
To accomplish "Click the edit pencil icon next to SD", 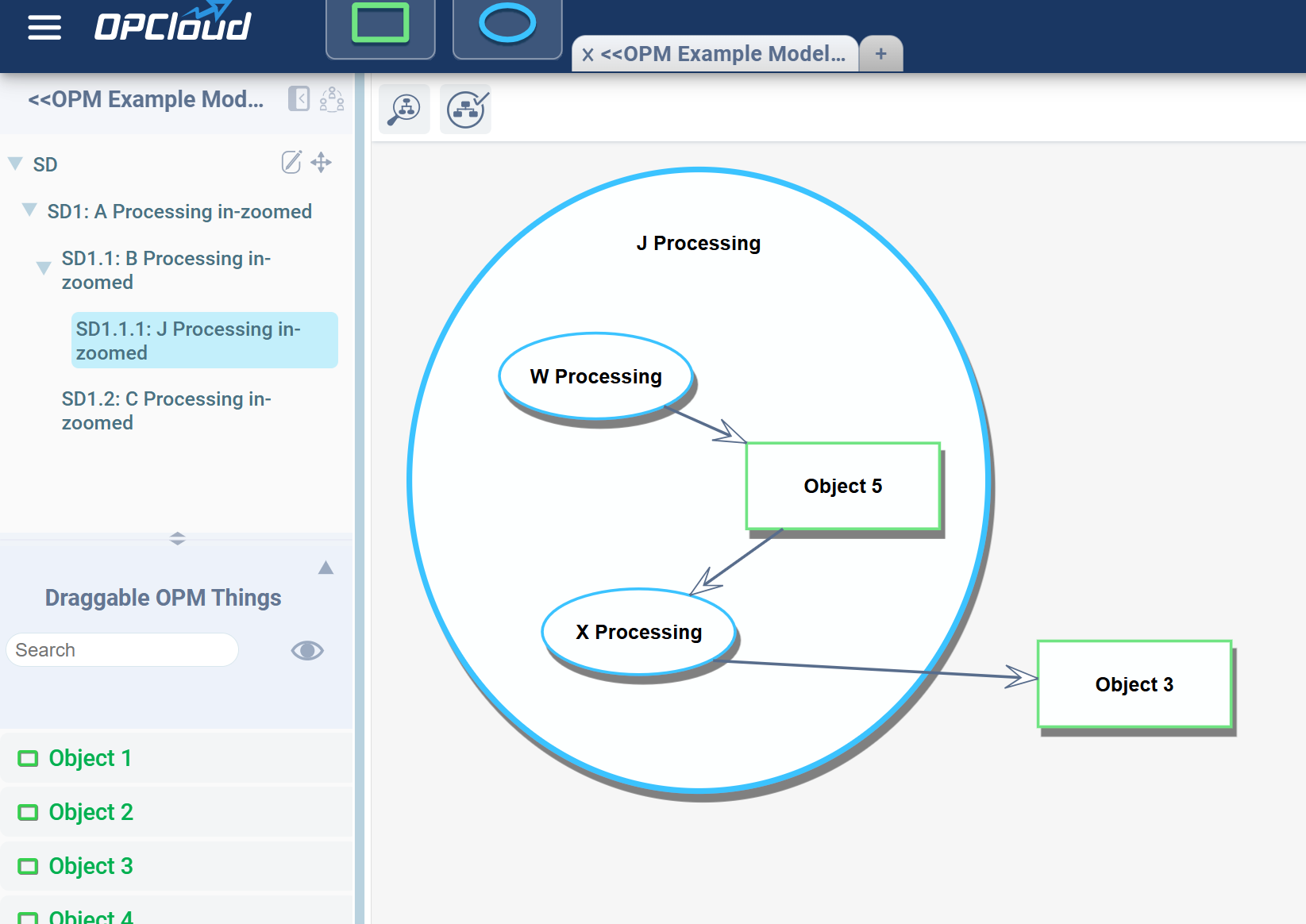I will click(291, 163).
